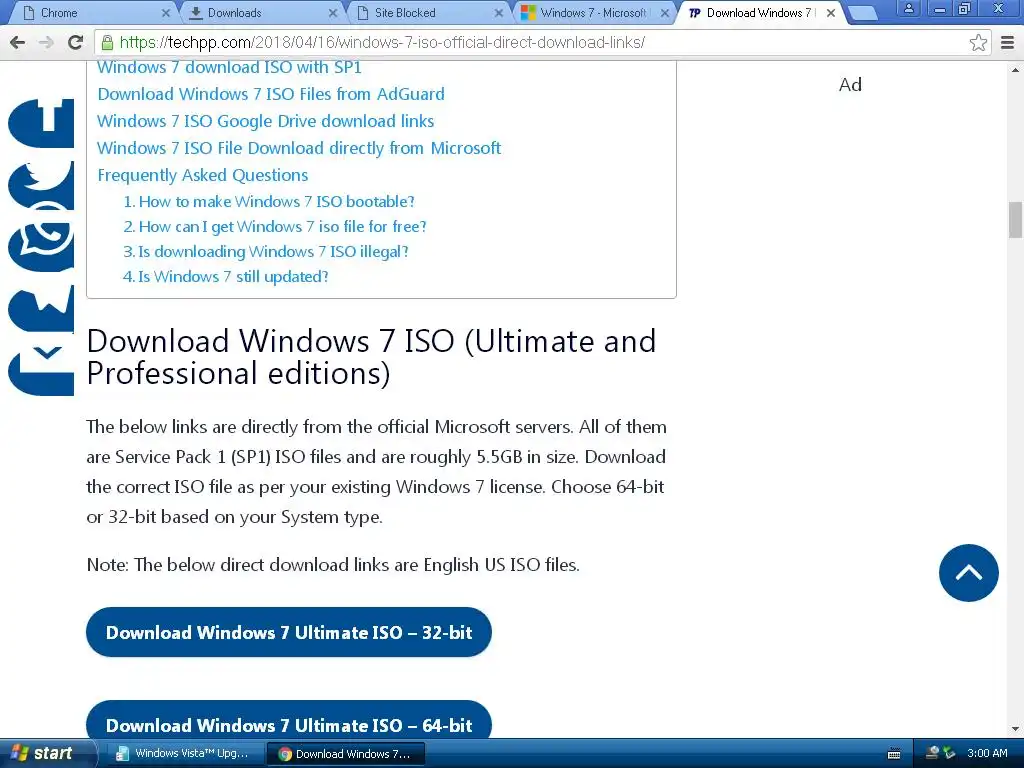The image size is (1024, 768).
Task: Click the vertical scrollbar thumb
Action: click(1015, 220)
